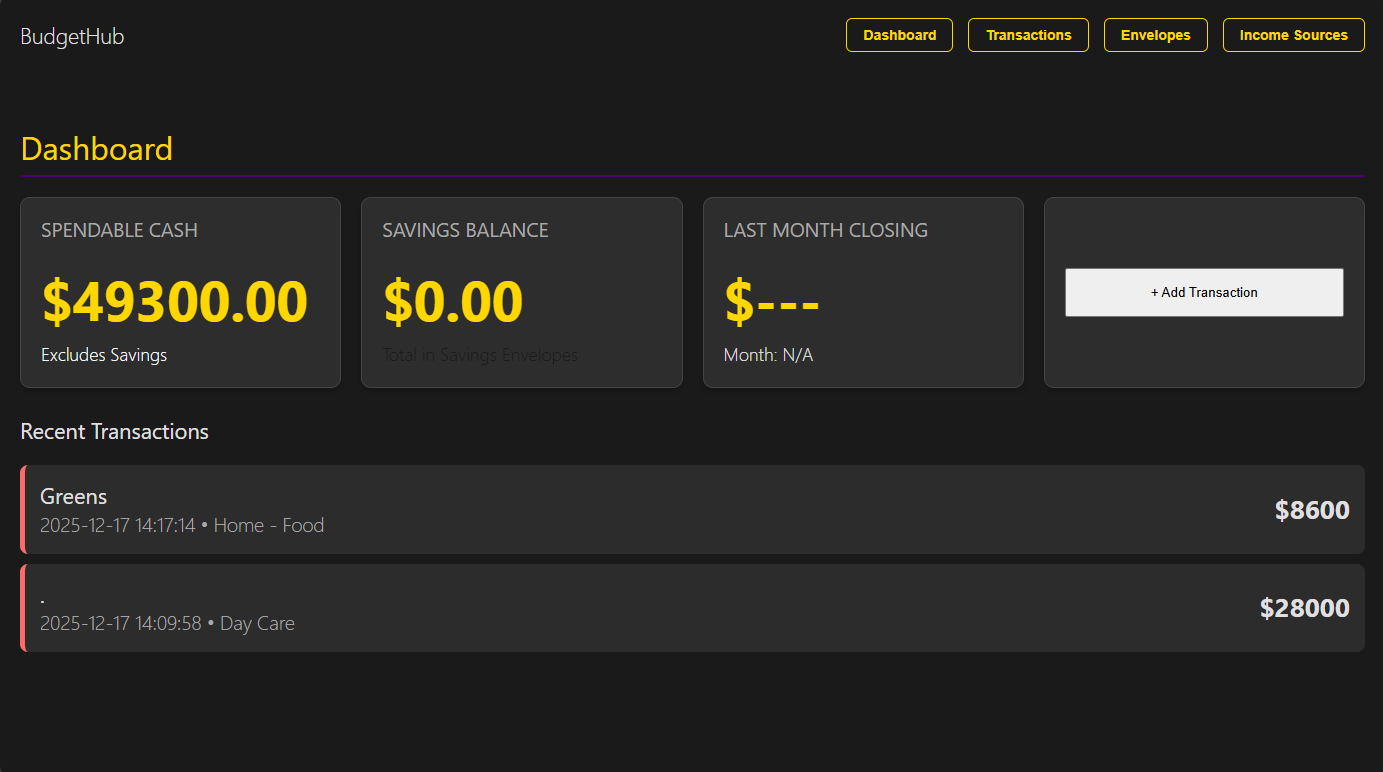Select the Recent Transactions heading
This screenshot has width=1383, height=772.
click(114, 431)
